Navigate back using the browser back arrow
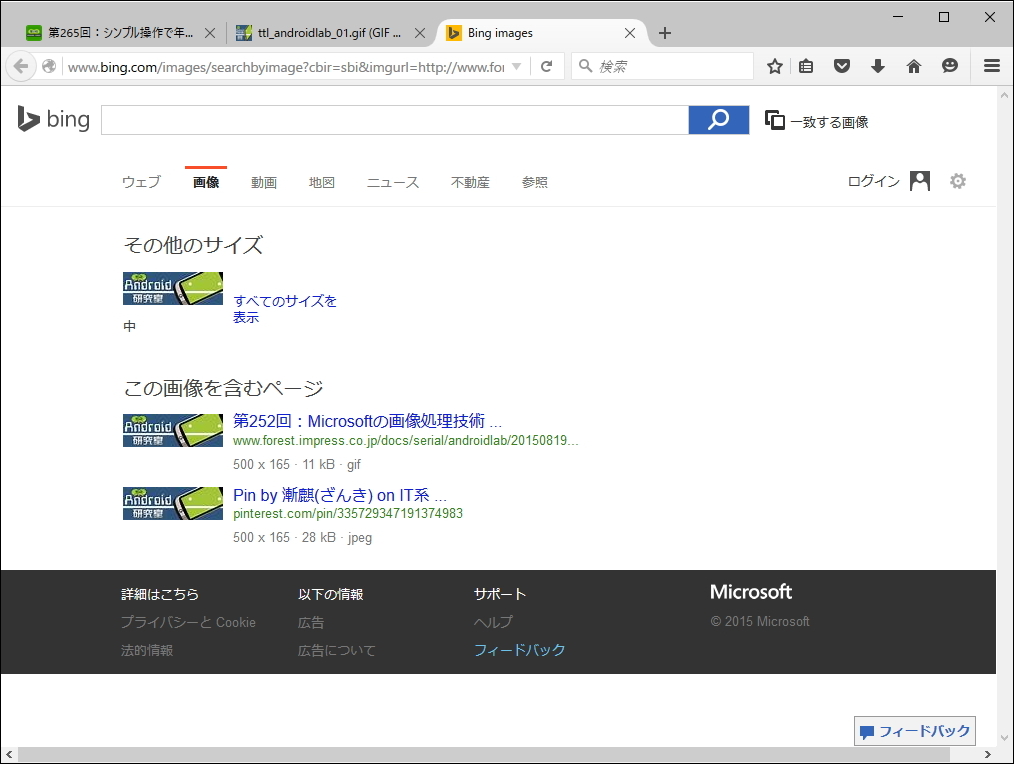This screenshot has width=1014, height=764. pos(20,66)
